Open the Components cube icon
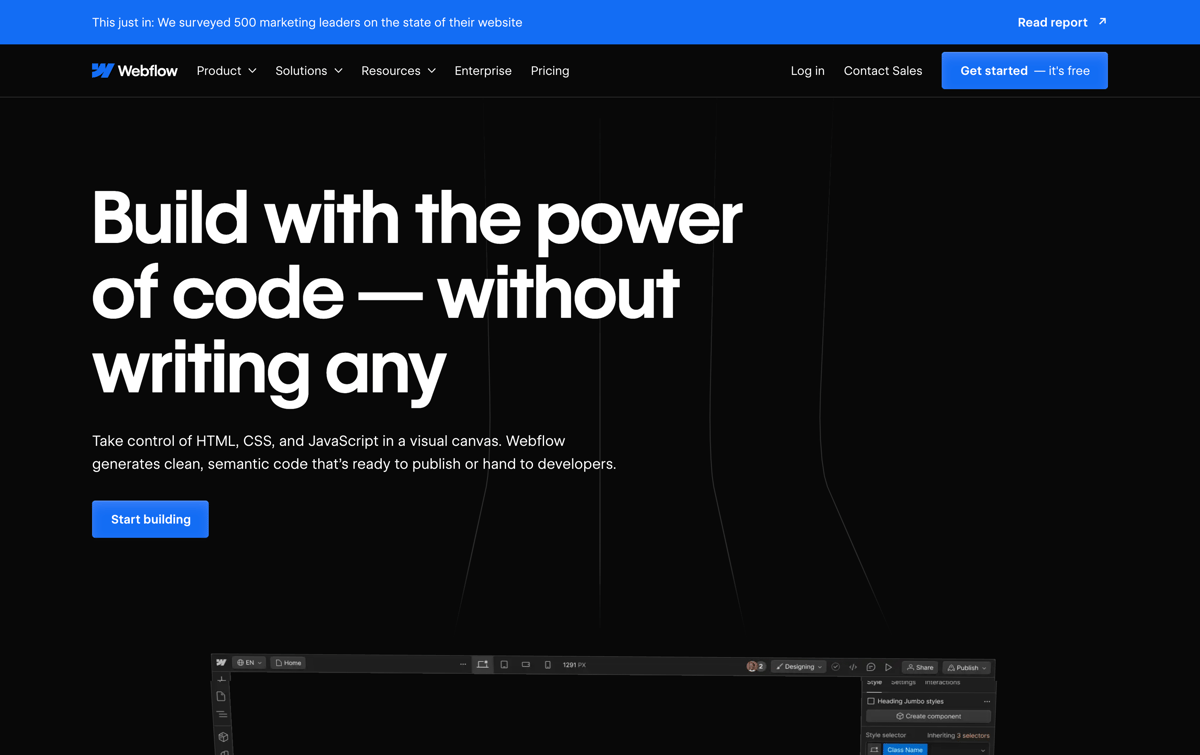This screenshot has height=755, width=1200. click(221, 735)
